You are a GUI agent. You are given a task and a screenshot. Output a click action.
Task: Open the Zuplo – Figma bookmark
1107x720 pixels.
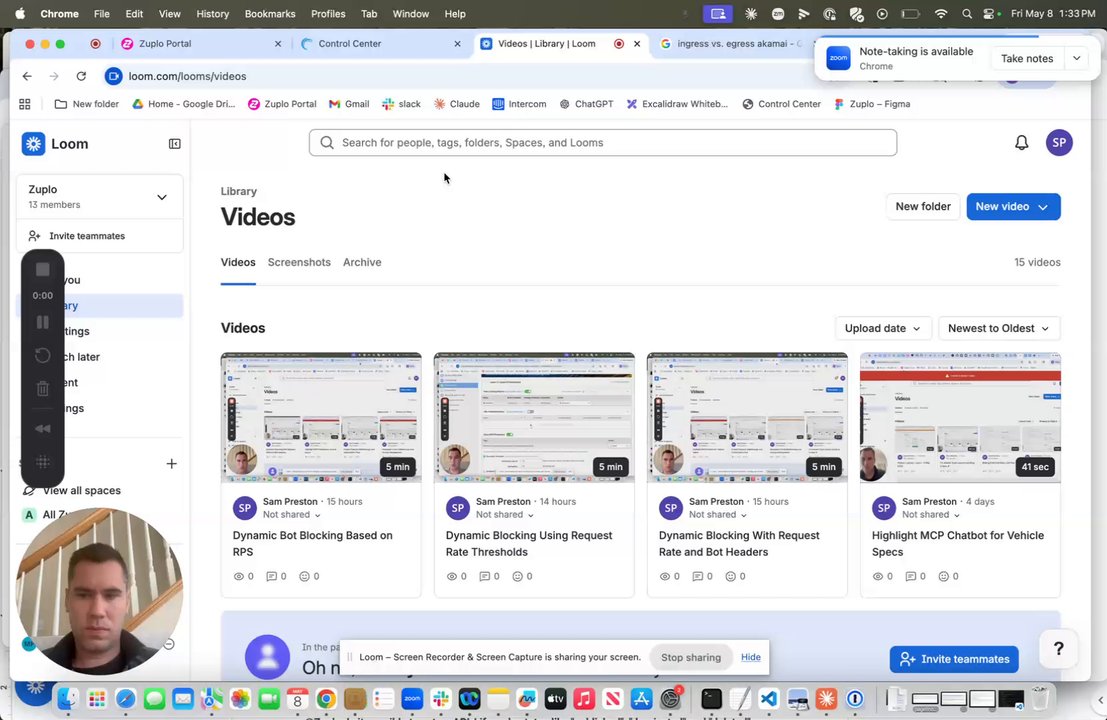(872, 104)
